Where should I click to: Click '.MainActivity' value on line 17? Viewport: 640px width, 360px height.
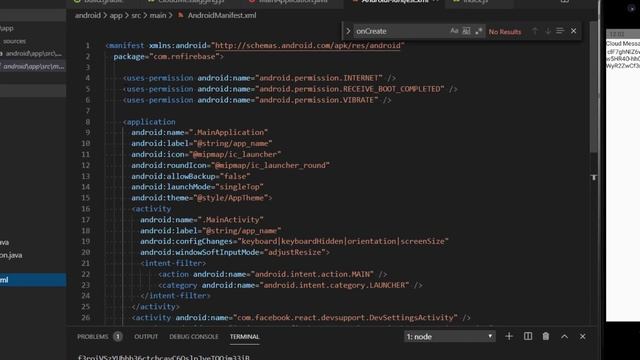click(231, 220)
